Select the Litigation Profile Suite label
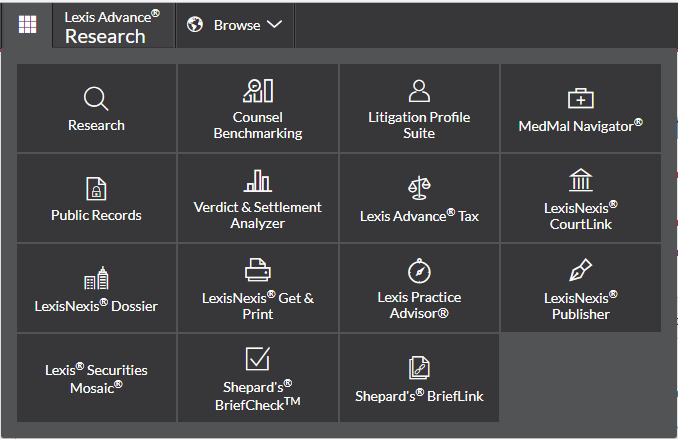Viewport: 678px width, 439px height. click(419, 125)
